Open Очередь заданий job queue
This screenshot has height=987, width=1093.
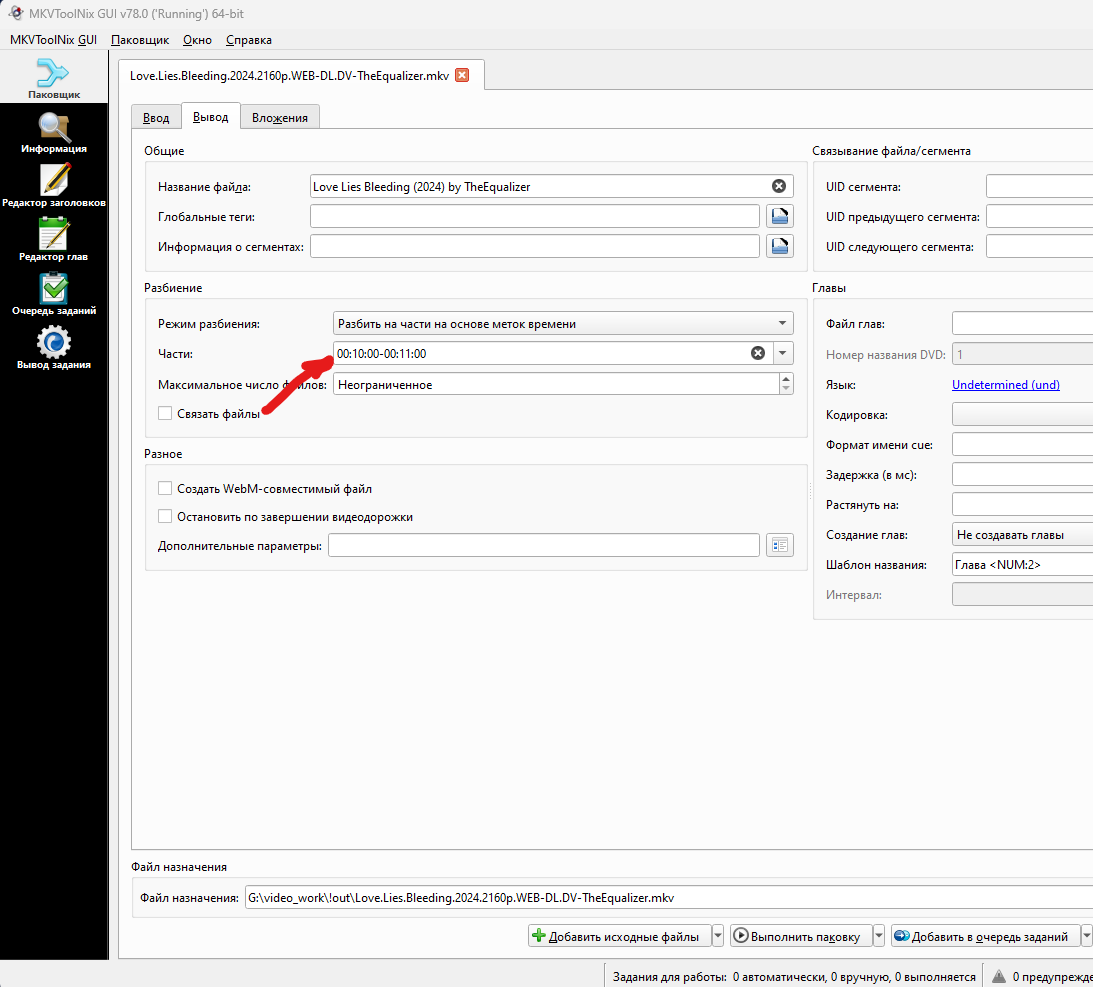[x=53, y=295]
